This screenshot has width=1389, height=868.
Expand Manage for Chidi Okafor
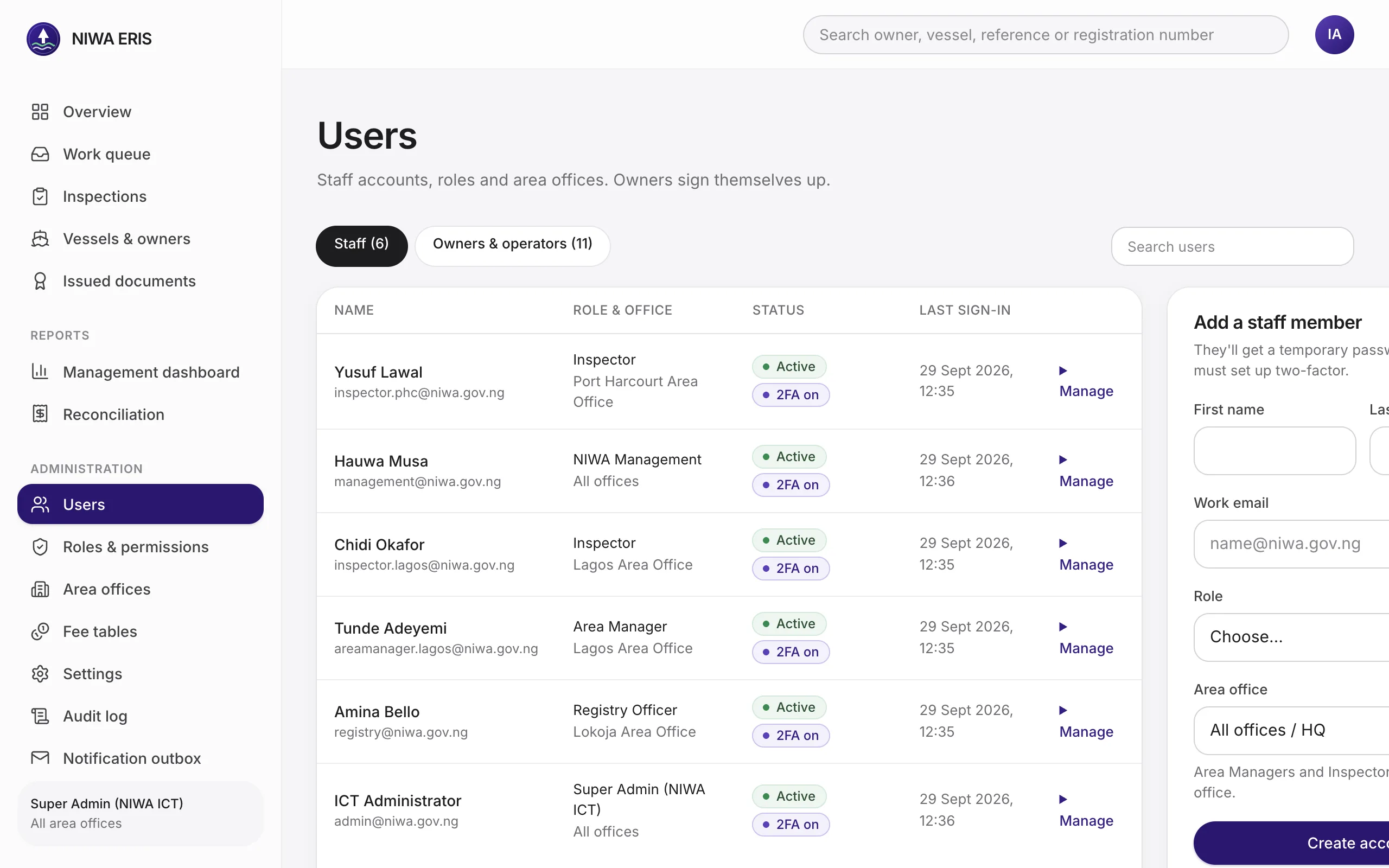pos(1086,554)
